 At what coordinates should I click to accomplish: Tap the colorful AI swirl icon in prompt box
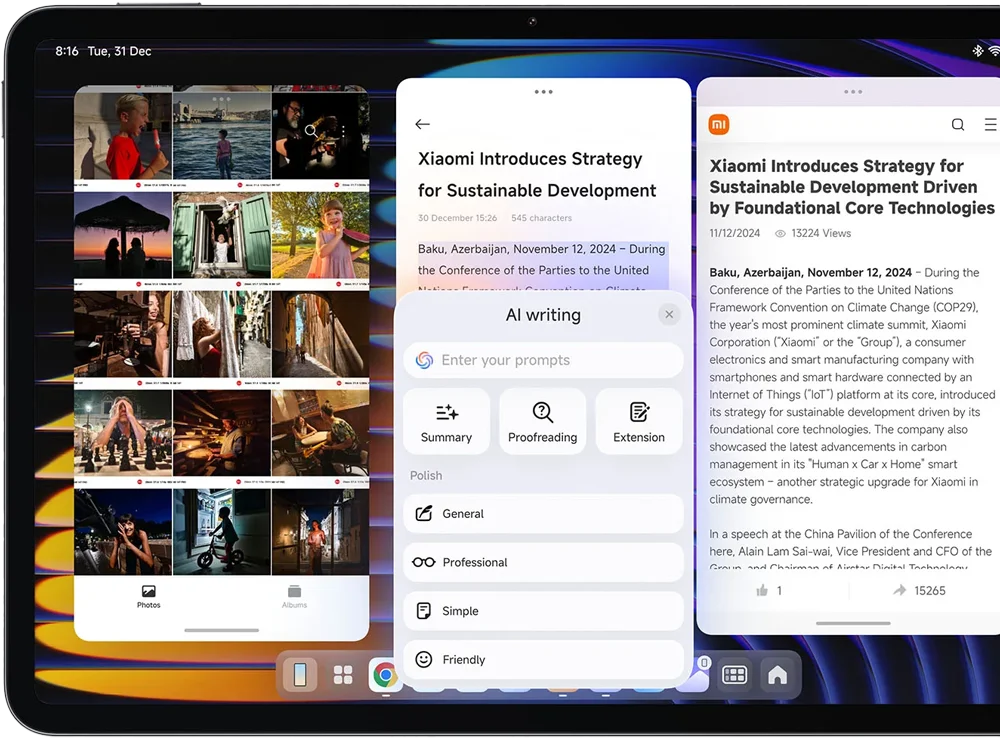(x=424, y=360)
